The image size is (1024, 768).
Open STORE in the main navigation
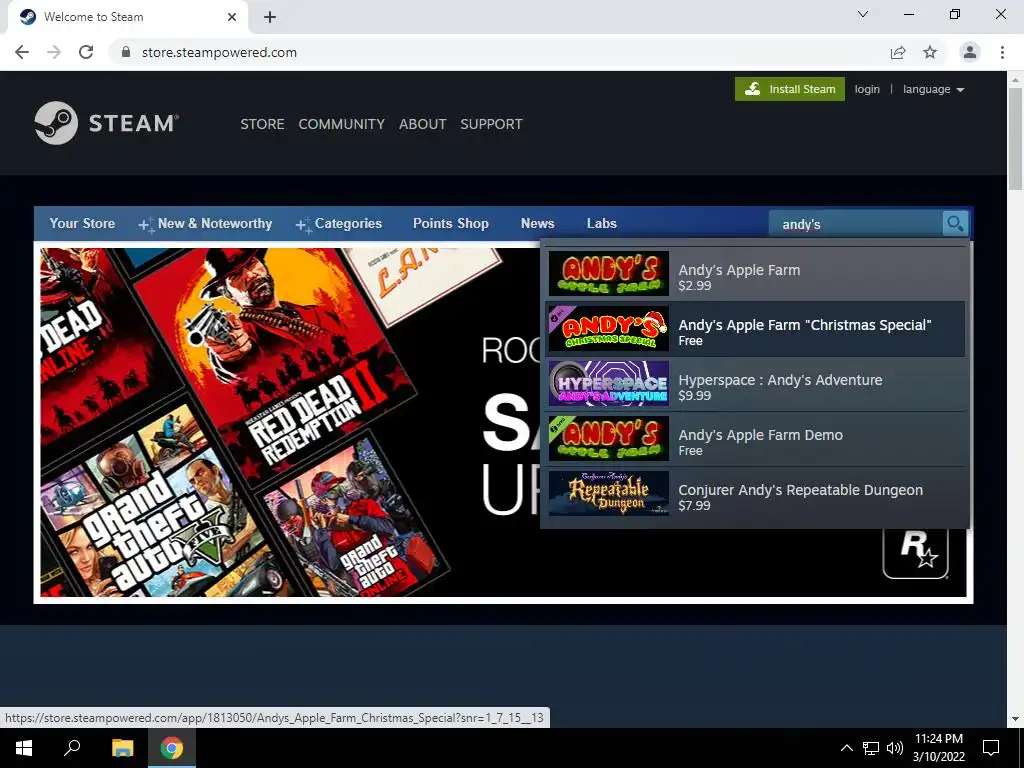click(262, 124)
